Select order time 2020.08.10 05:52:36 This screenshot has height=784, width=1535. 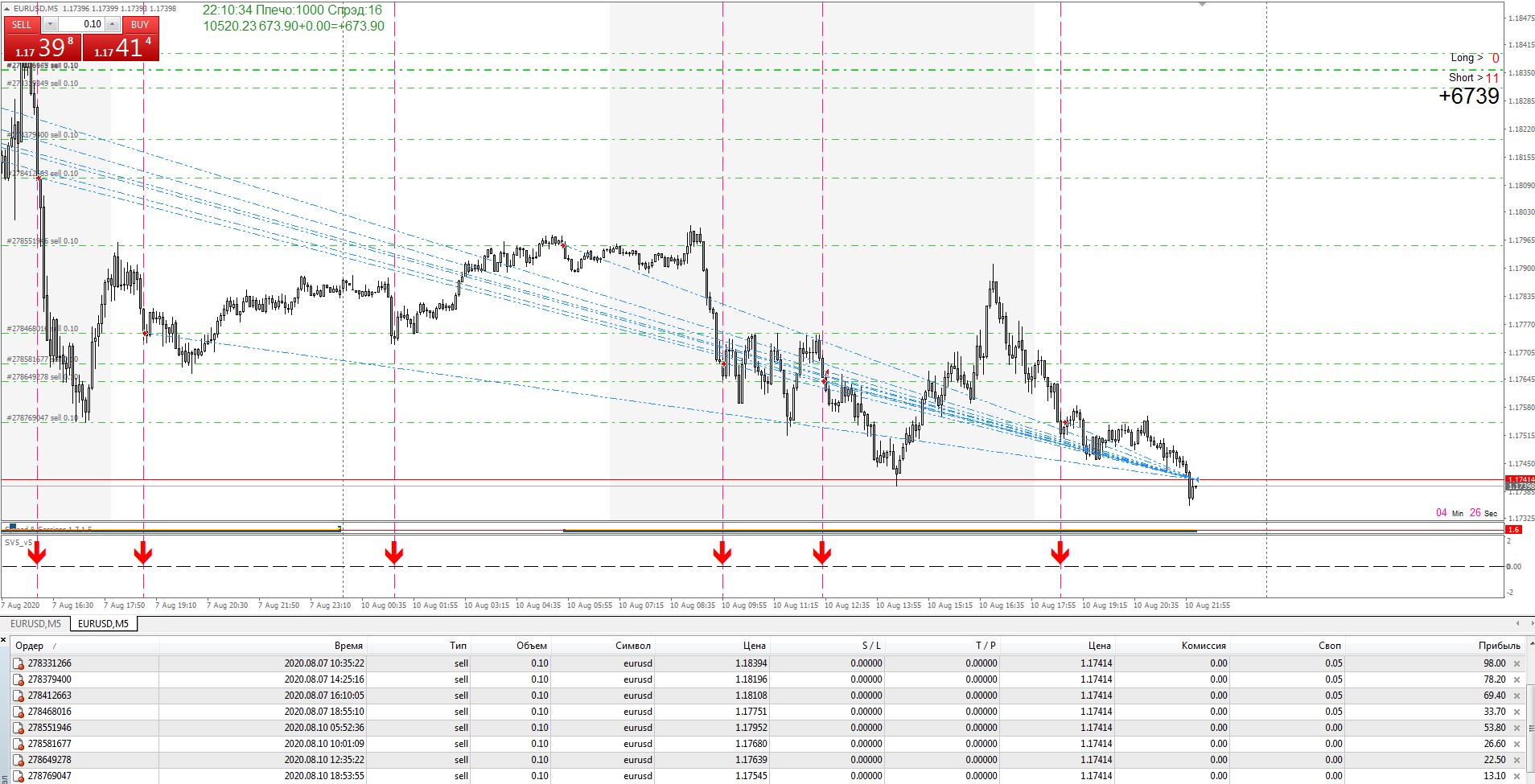click(x=324, y=728)
